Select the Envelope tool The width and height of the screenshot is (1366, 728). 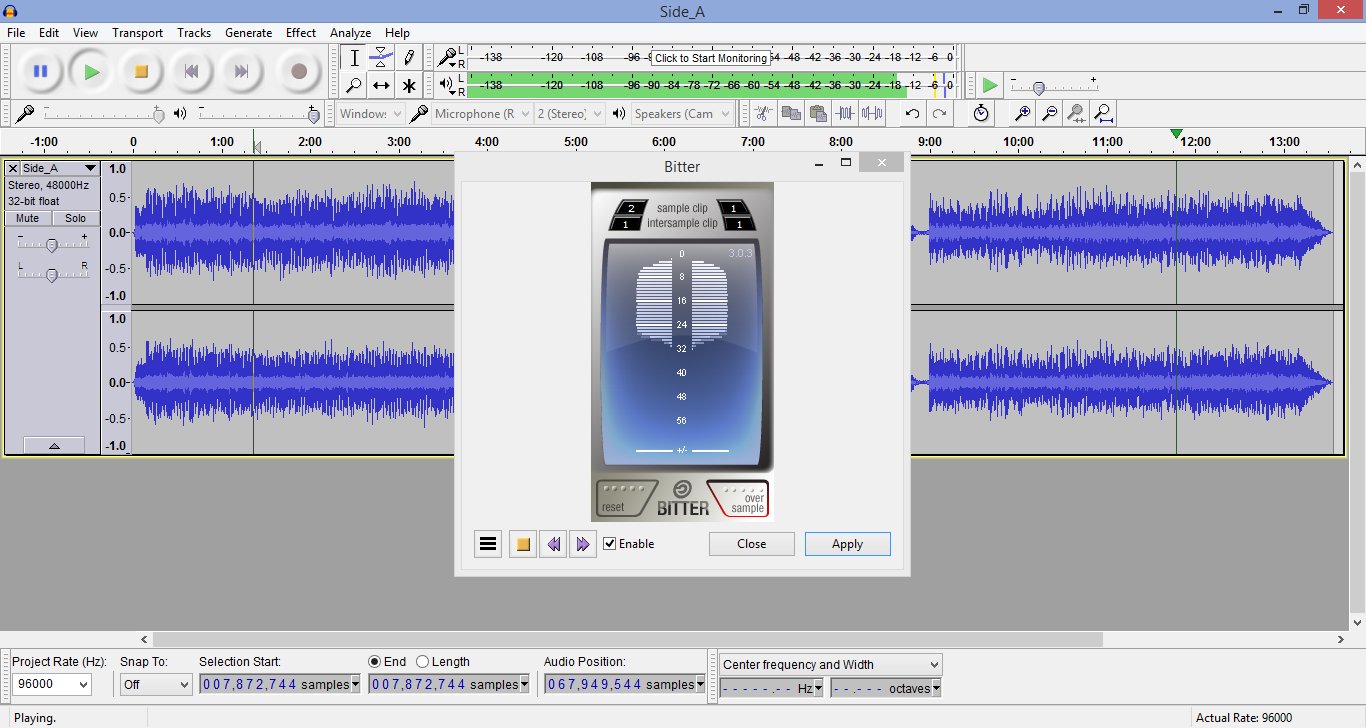[x=381, y=58]
